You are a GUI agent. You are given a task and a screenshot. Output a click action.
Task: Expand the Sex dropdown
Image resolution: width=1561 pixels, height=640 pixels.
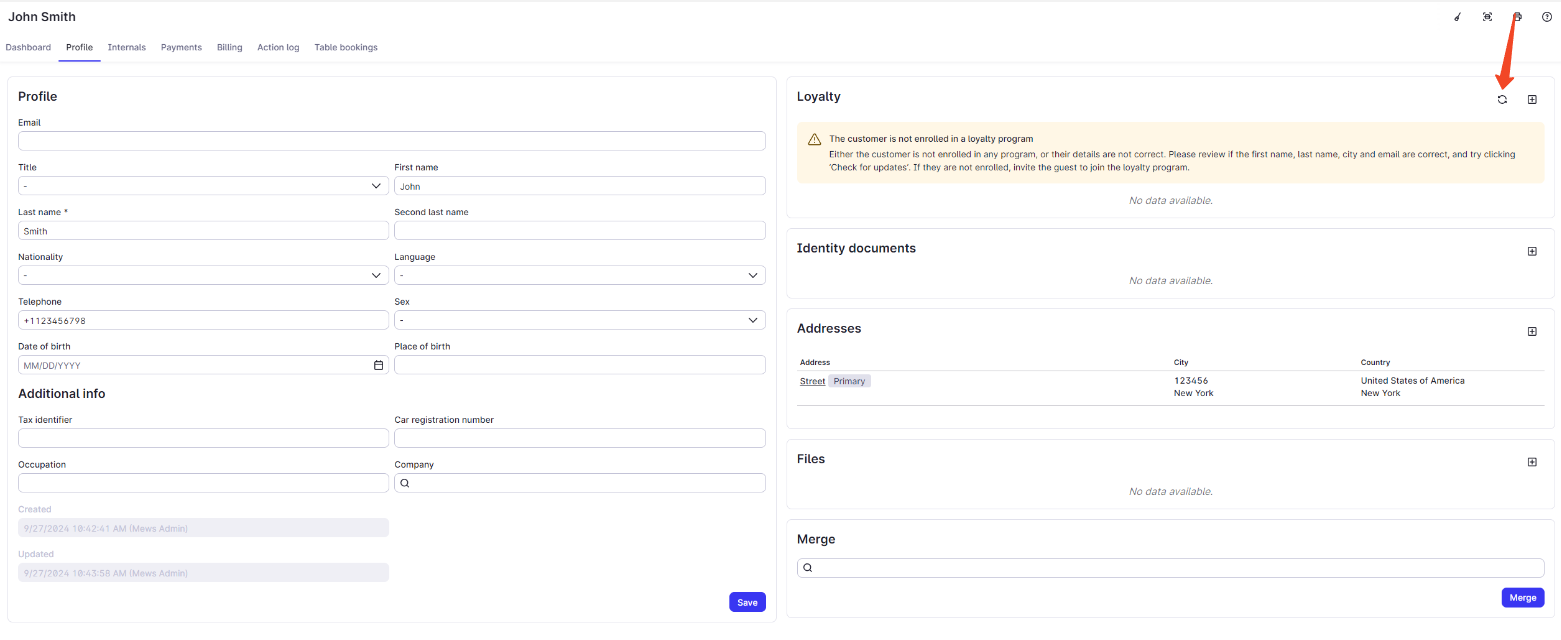click(580, 319)
